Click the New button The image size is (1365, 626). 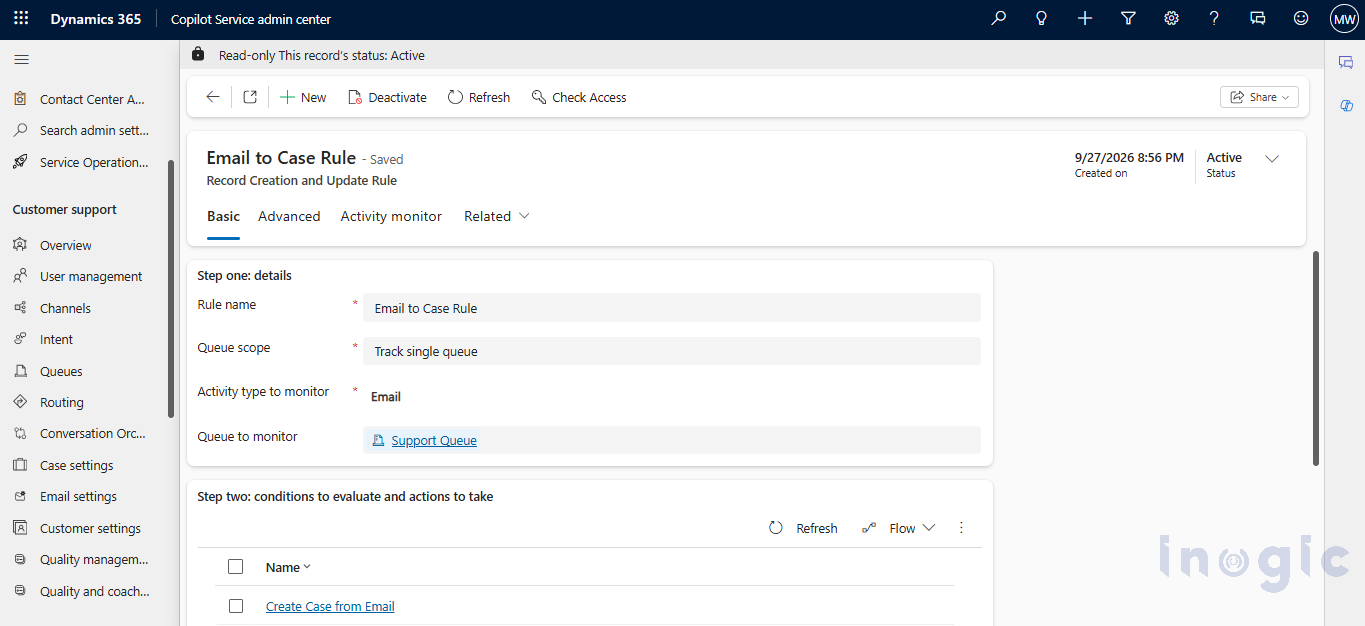[x=303, y=97]
